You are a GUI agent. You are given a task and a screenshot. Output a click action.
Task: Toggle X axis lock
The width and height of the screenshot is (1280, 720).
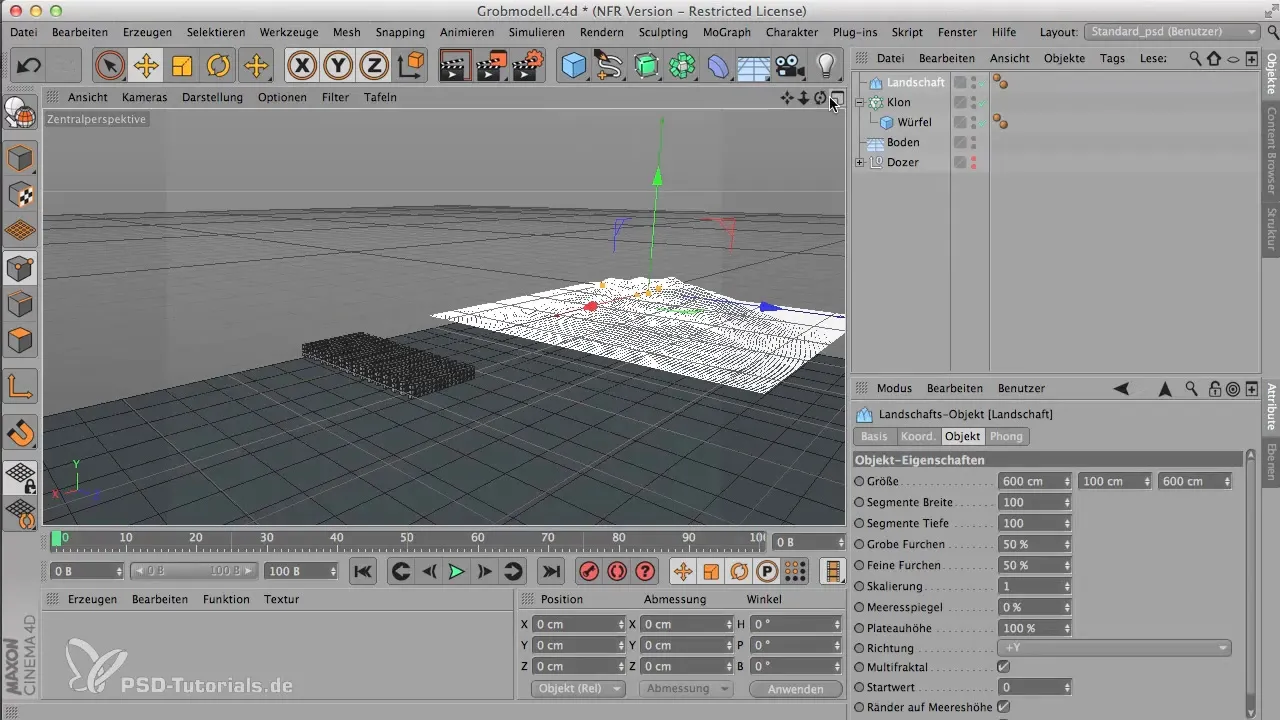coord(302,66)
